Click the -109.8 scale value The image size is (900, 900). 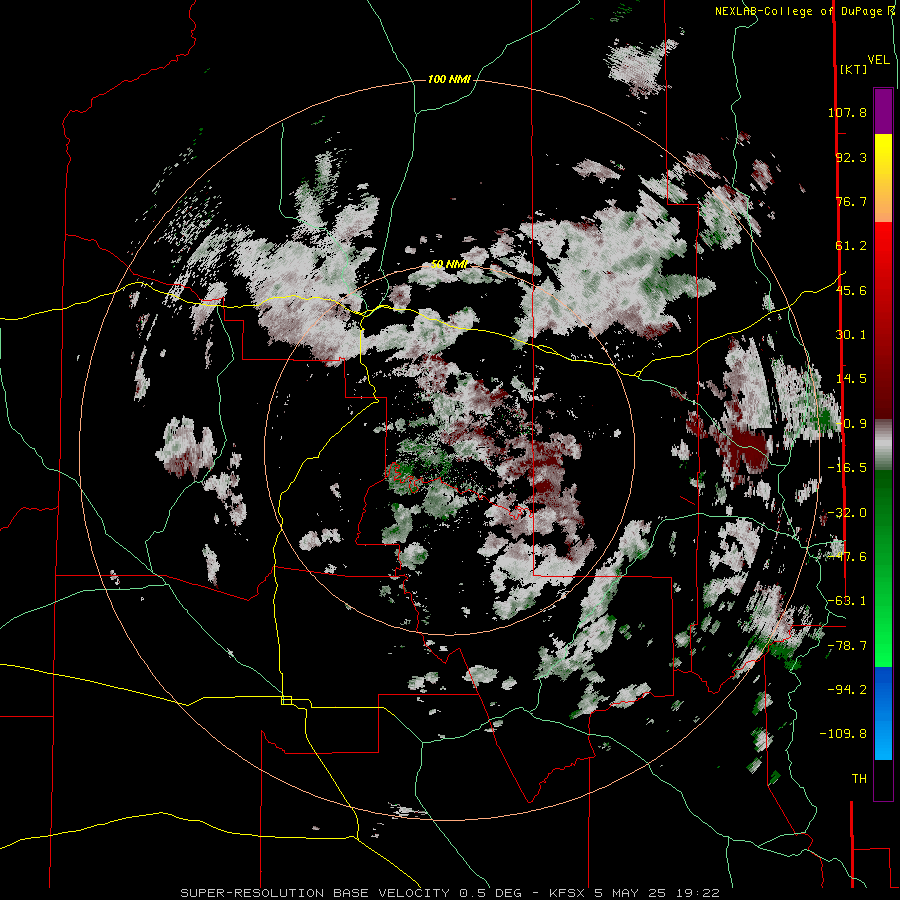843,734
